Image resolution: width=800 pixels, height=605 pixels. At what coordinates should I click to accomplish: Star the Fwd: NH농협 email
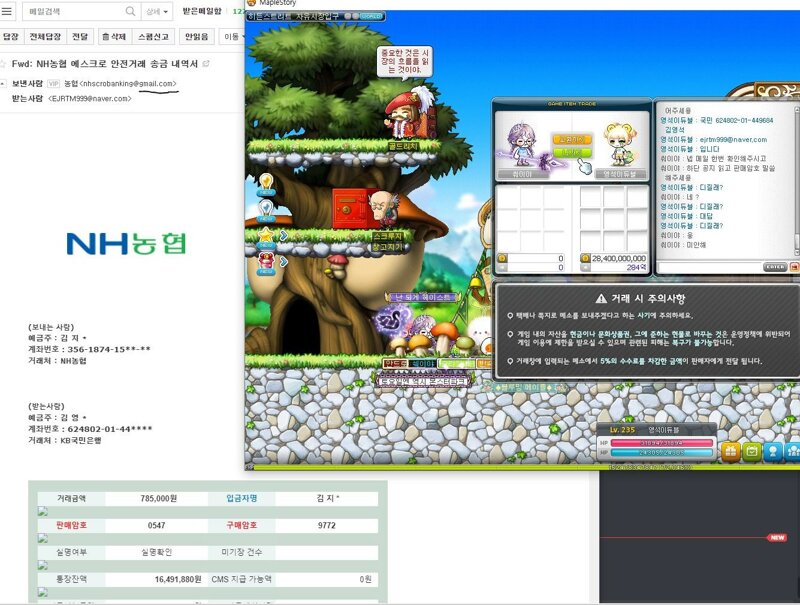[3, 64]
